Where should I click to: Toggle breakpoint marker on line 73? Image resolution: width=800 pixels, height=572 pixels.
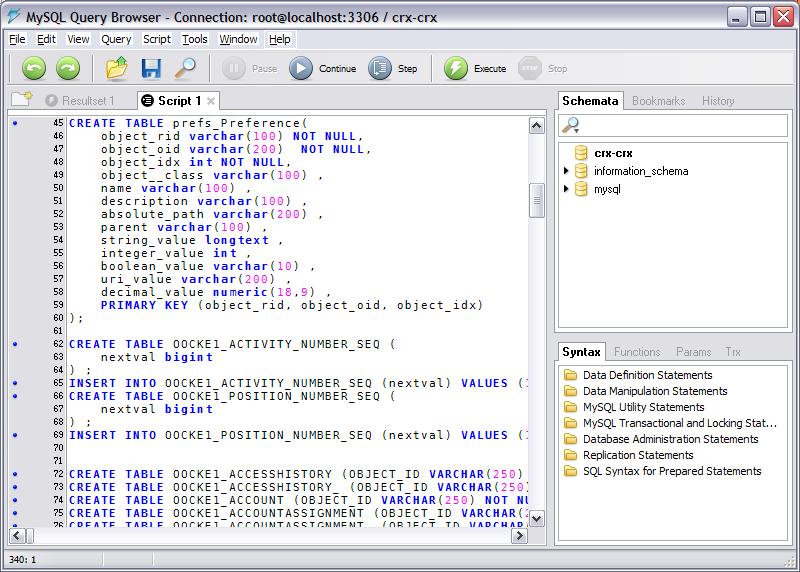[15, 487]
